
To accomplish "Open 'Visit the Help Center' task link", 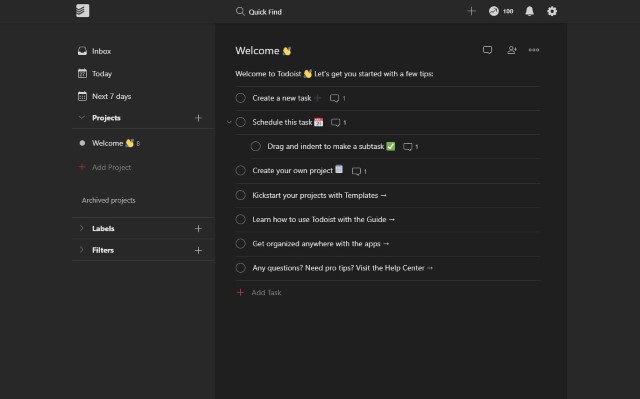I will [x=342, y=268].
